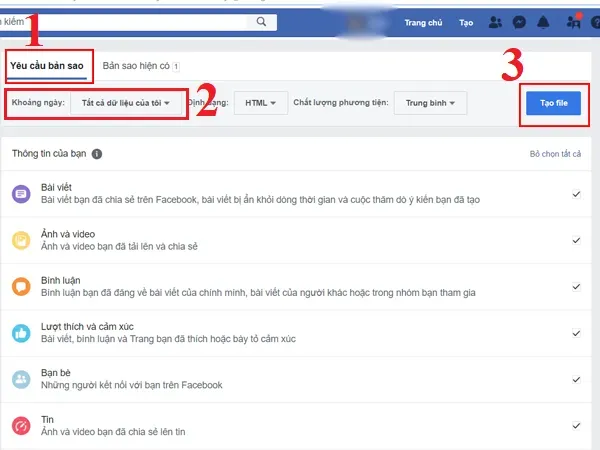This screenshot has width=600, height=450.
Task: Click the search magnifier icon
Action: [x=261, y=22]
